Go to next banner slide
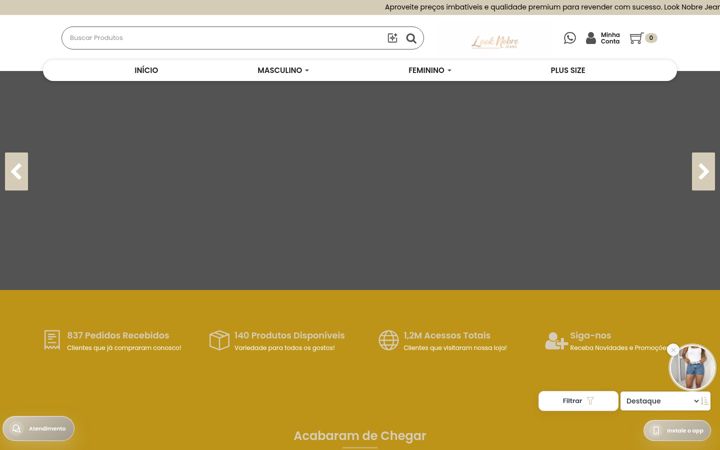Image resolution: width=720 pixels, height=450 pixels. (x=703, y=171)
